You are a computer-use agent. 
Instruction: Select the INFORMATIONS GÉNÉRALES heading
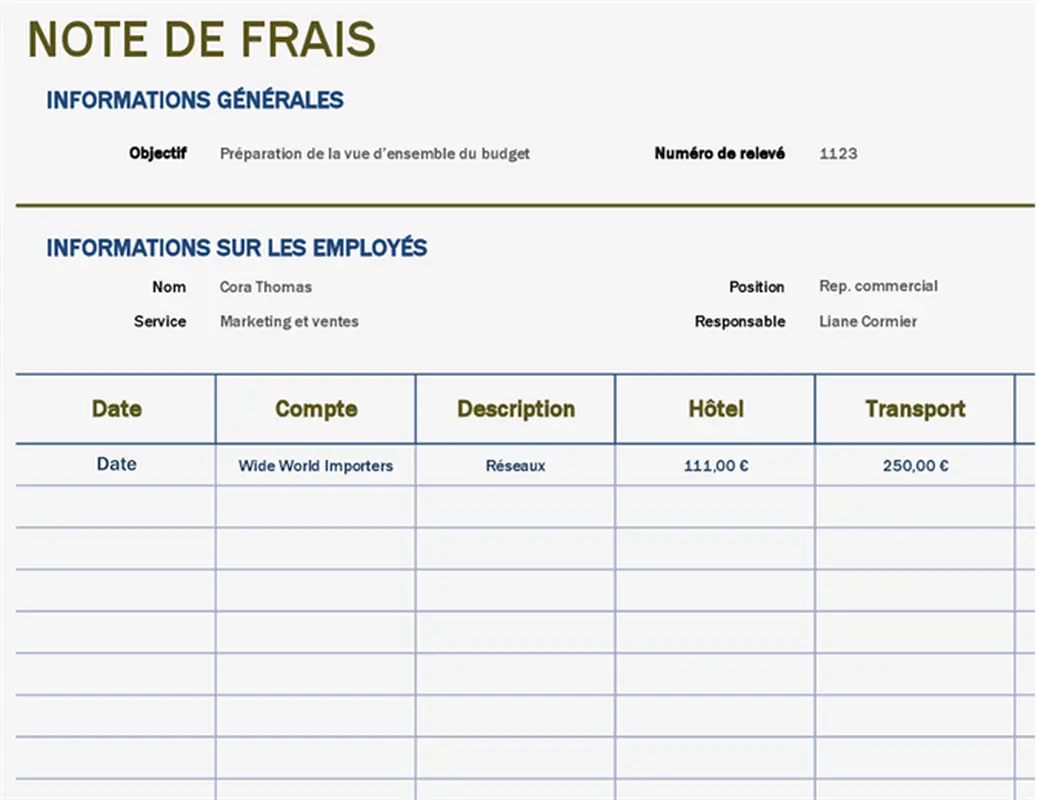pyautogui.click(x=195, y=100)
